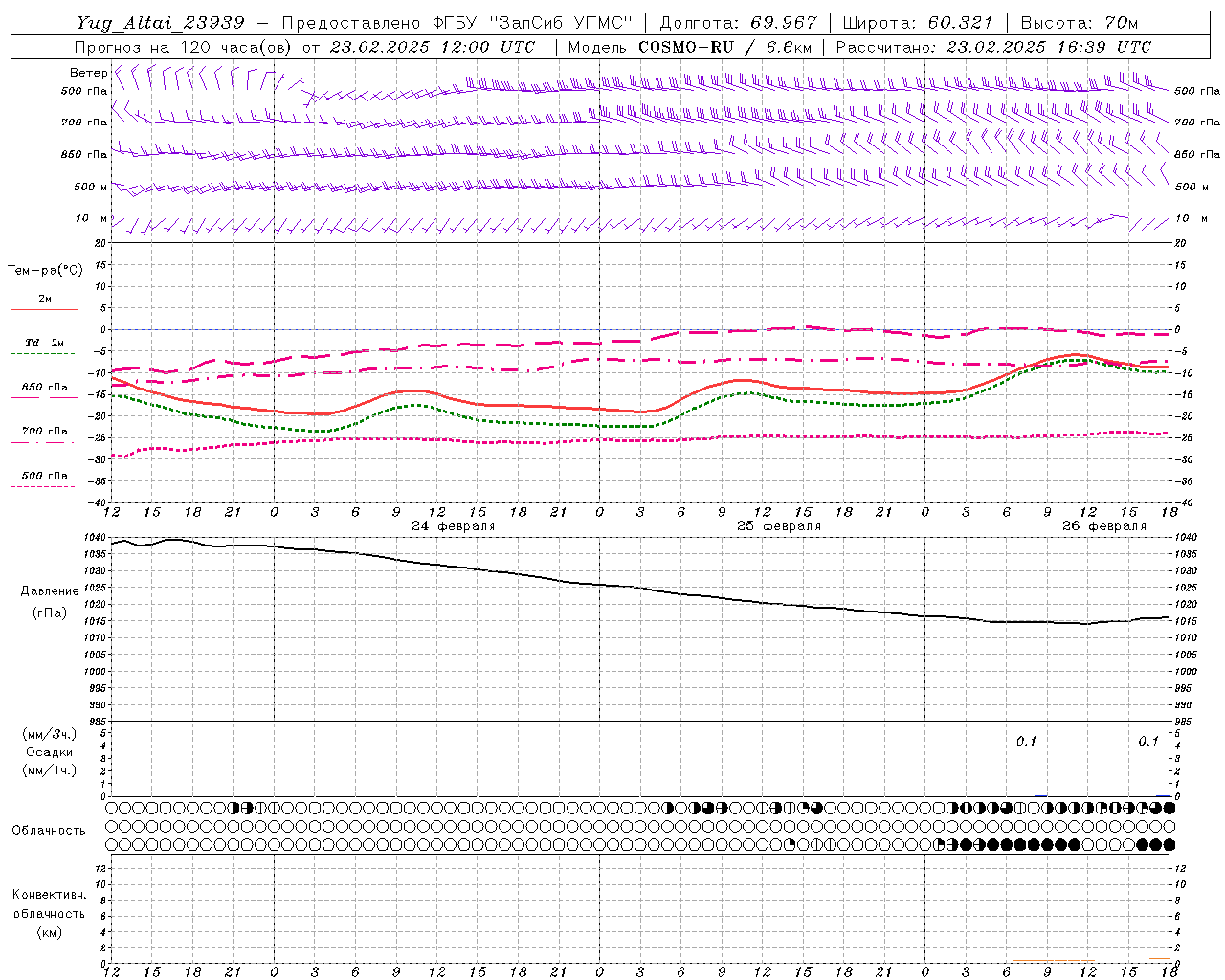Click the Давление pressure panel label
Viewport: 1225px width, 980px height.
coord(50,590)
